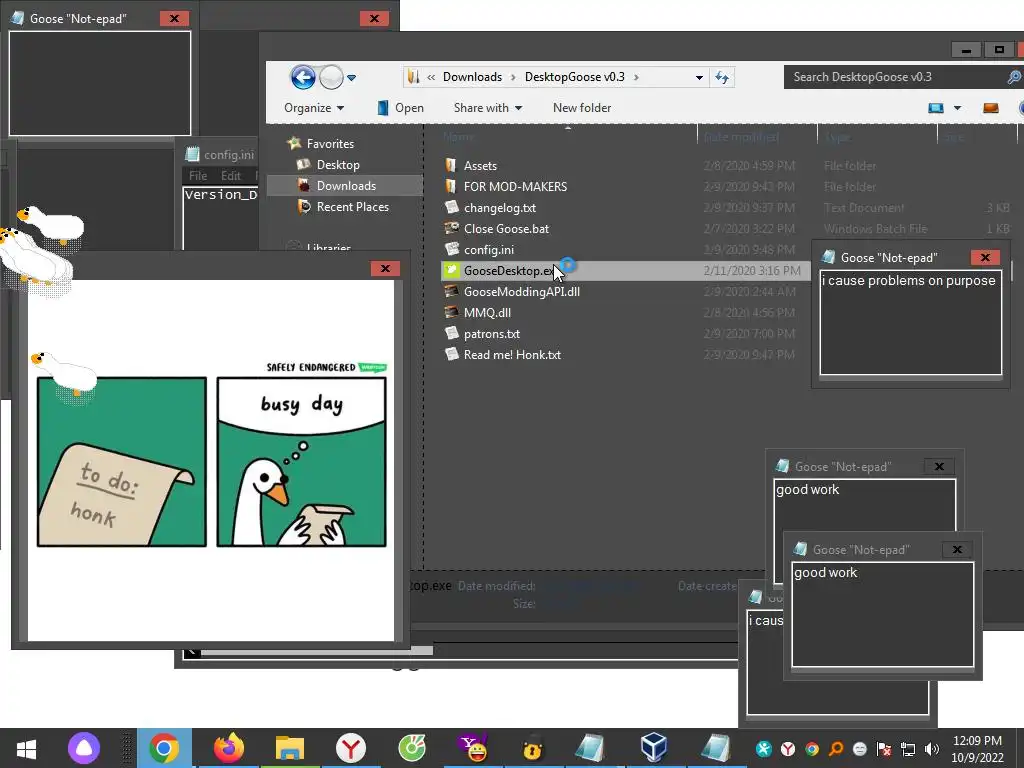The height and width of the screenshot is (768, 1024).
Task: Select the GooseModdingAPI.dll file
Action: click(521, 291)
